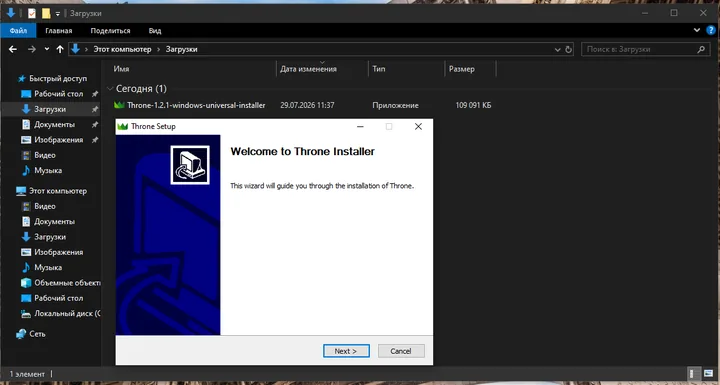720x385 pixels.
Task: Click the Быстрый доступ star icon
Action: [x=21, y=79]
